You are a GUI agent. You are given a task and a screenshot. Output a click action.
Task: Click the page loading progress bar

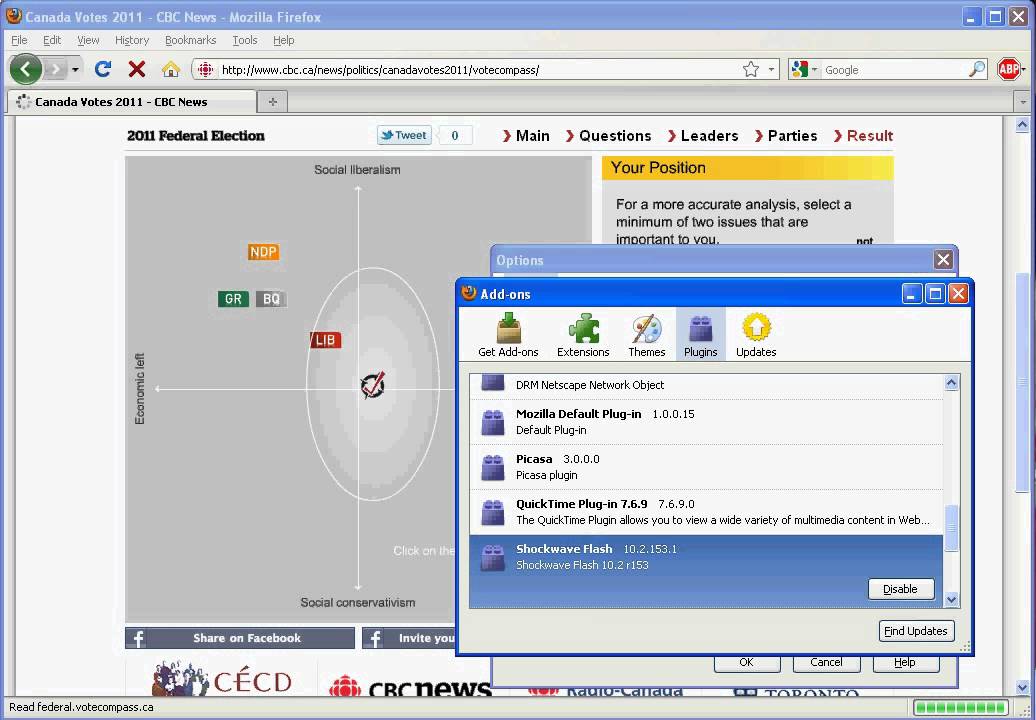click(961, 707)
